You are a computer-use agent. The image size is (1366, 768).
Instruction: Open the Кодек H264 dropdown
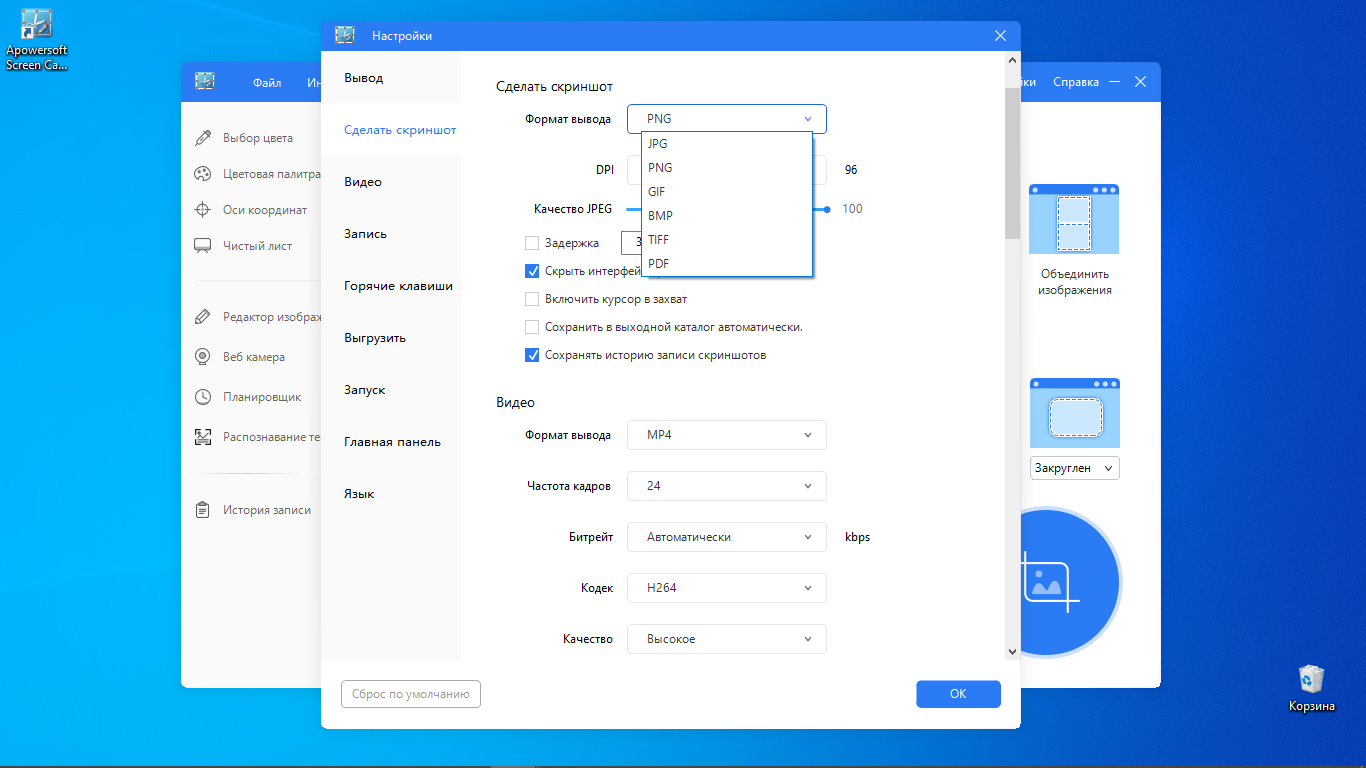726,588
